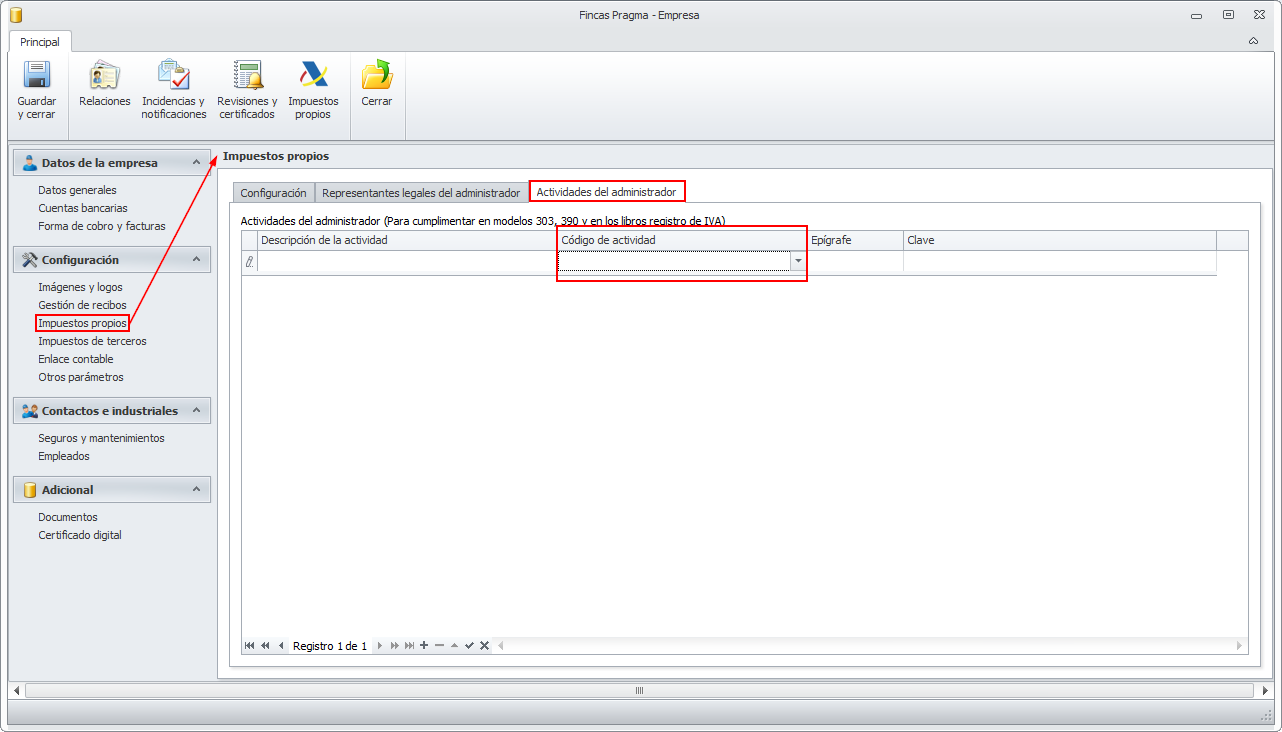Image resolution: width=1282 pixels, height=732 pixels.
Task: Click the Contactos e industriales header
Action: pyautogui.click(x=112, y=411)
